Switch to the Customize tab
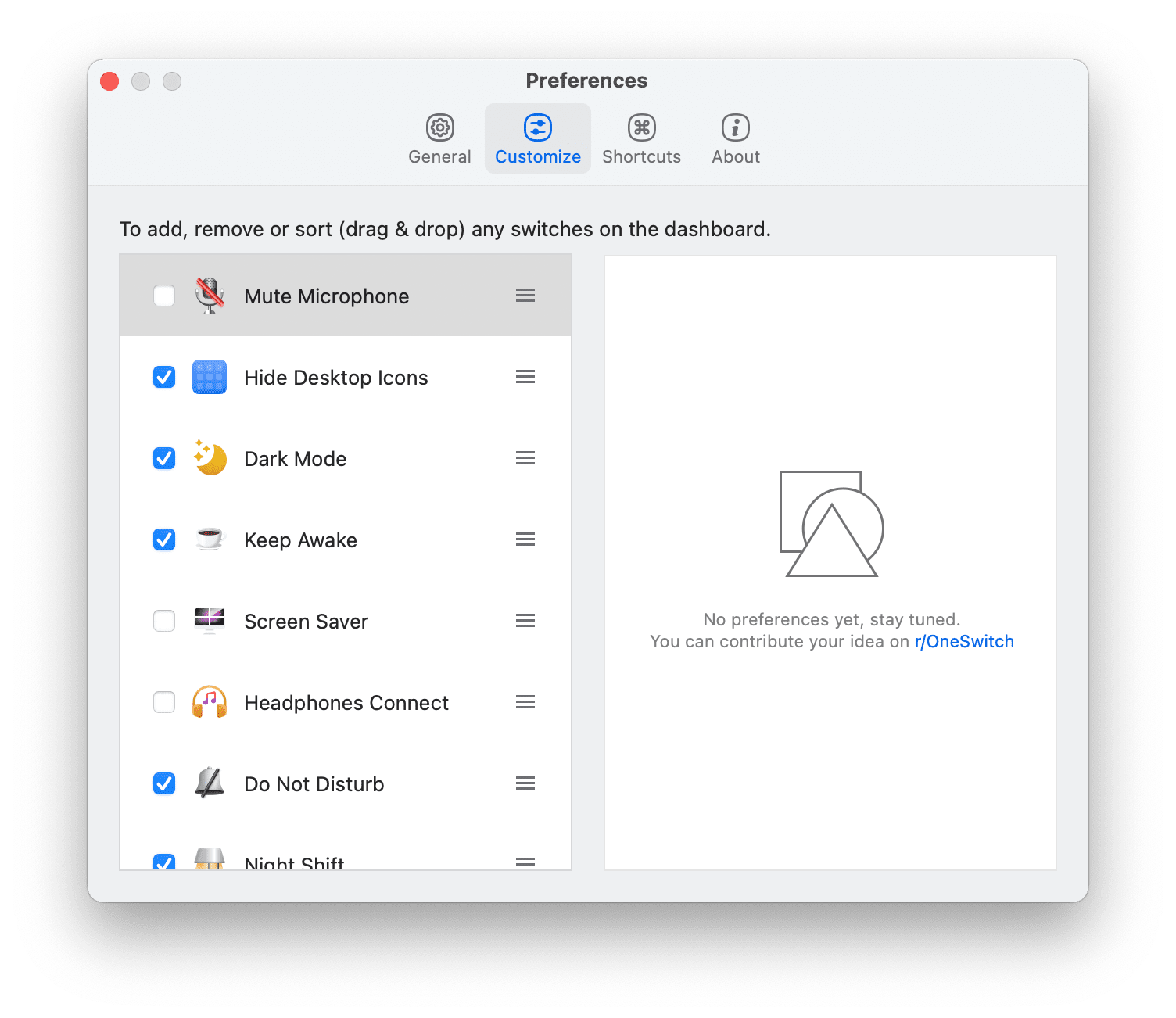1176x1018 pixels. pyautogui.click(x=538, y=139)
